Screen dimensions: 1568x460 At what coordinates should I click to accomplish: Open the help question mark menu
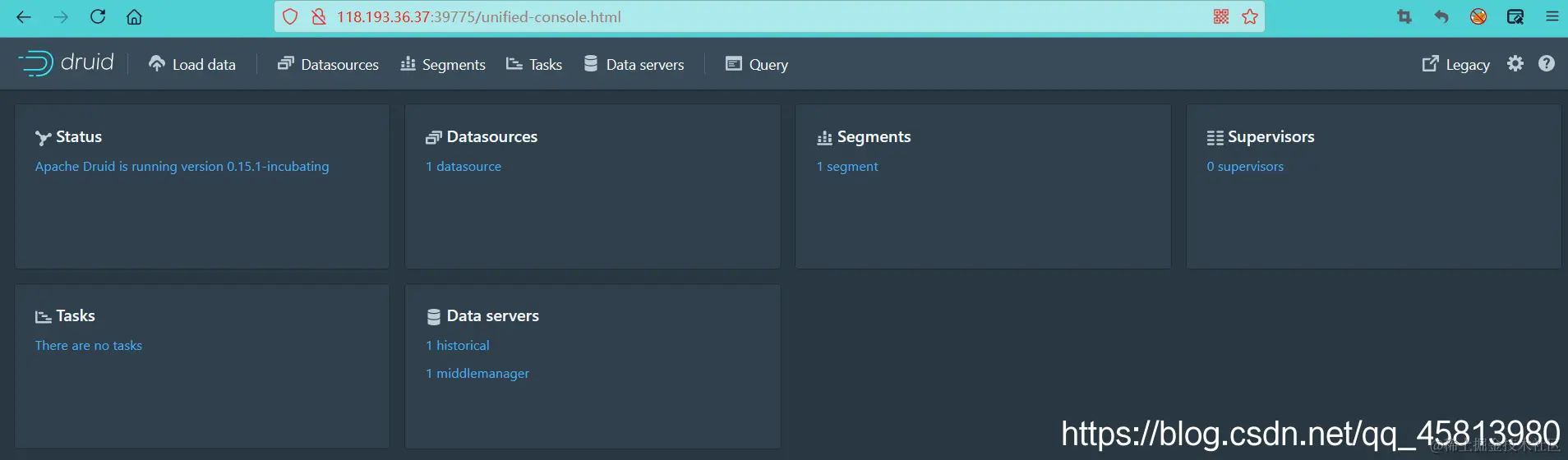[x=1547, y=63]
